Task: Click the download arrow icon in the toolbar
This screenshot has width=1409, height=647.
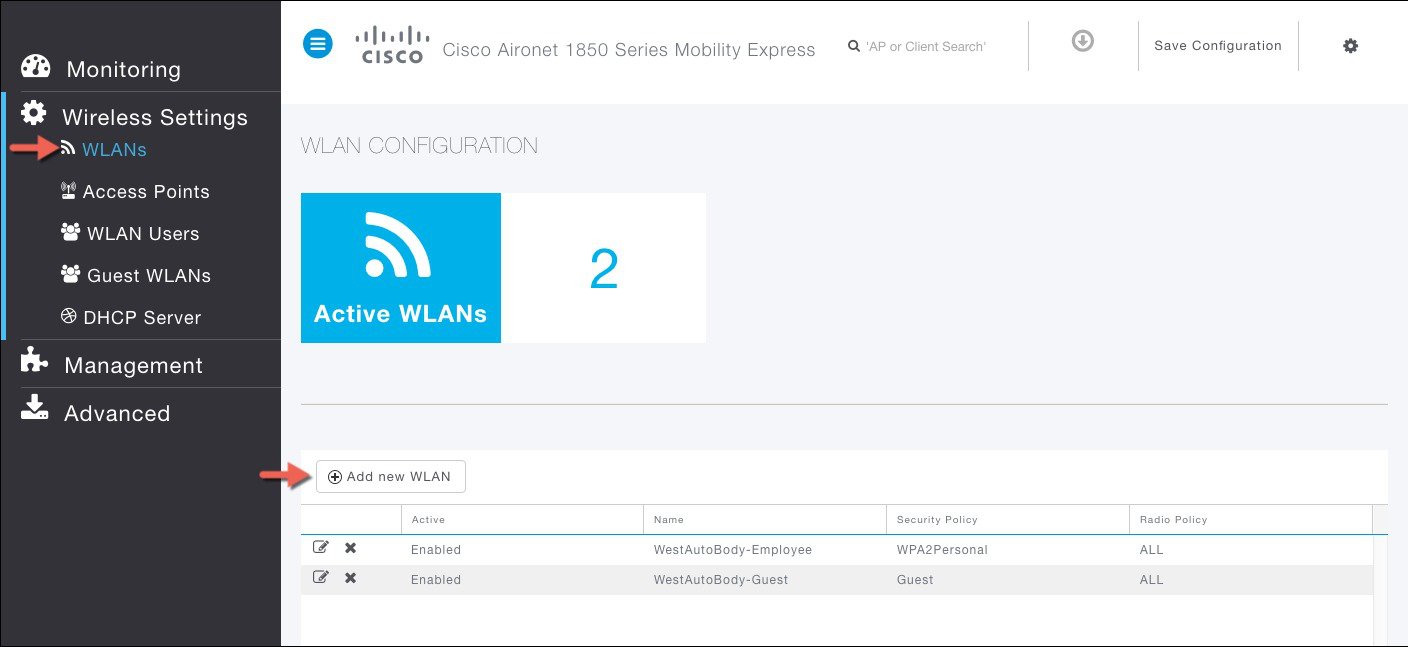Action: [x=1083, y=43]
